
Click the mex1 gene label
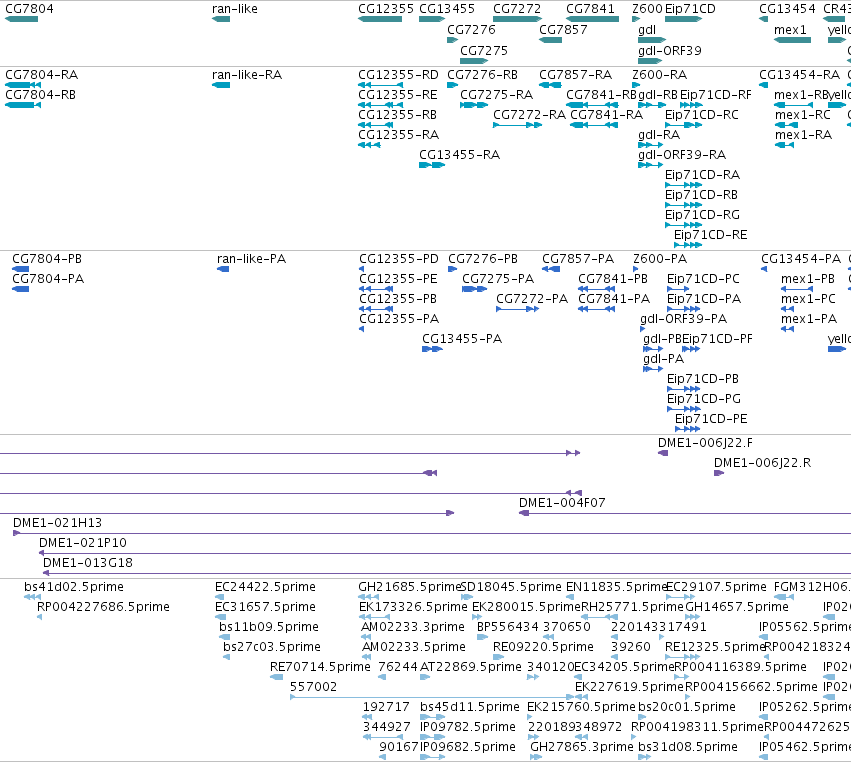click(790, 30)
